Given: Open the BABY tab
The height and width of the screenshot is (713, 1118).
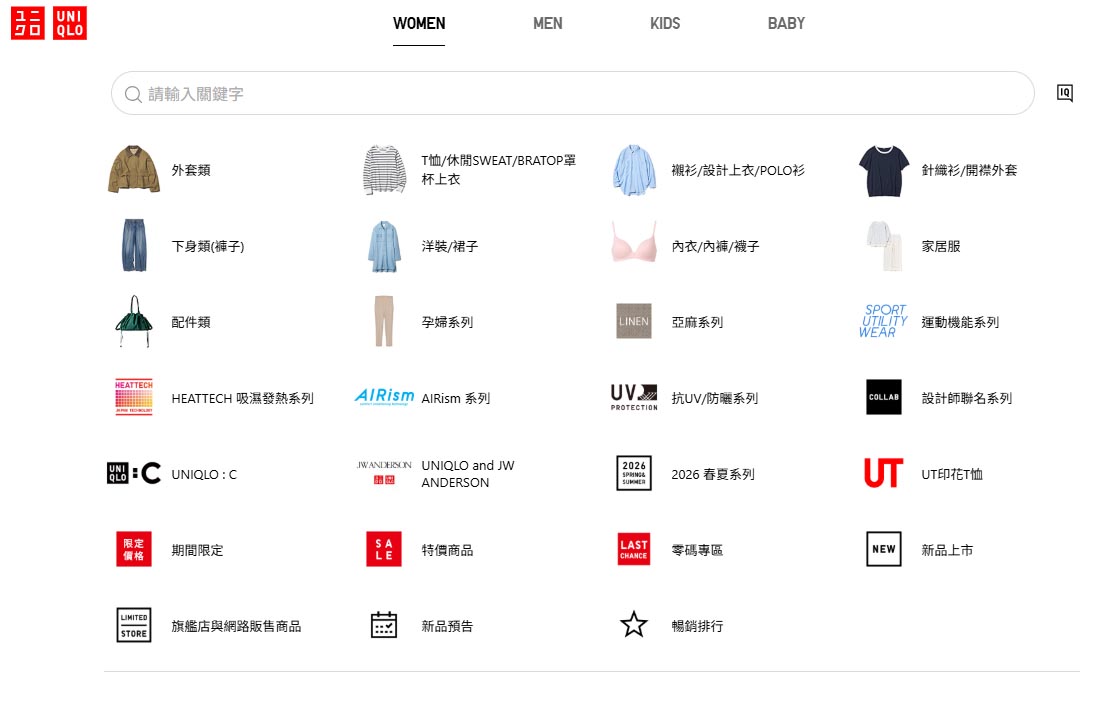Looking at the screenshot, I should click(x=786, y=24).
